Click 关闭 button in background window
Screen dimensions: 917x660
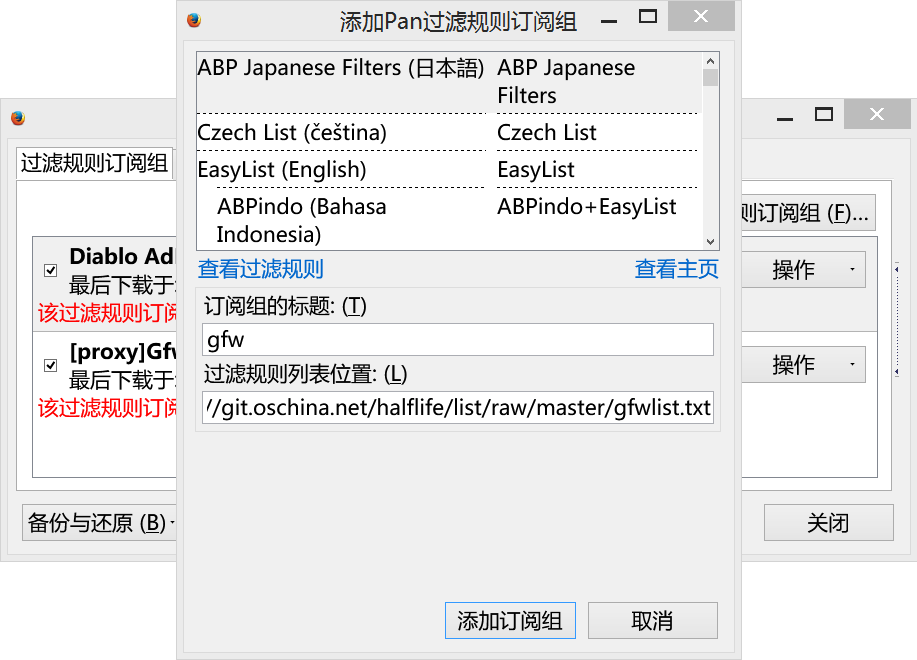point(829,523)
